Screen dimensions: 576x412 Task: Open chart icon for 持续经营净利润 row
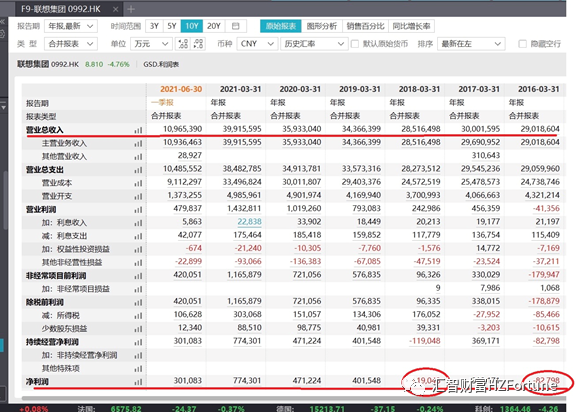(x=138, y=342)
